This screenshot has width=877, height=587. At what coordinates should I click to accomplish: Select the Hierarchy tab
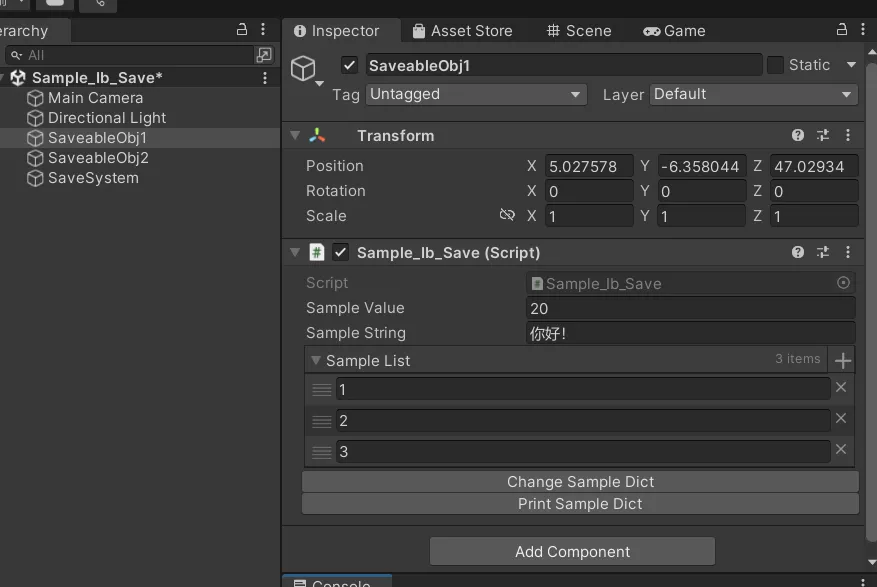tap(34, 31)
